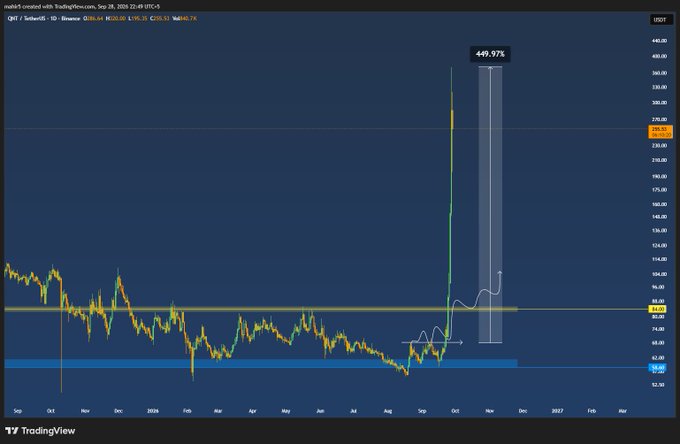Open the USDT currency selector
The width and height of the screenshot is (680, 444).
[x=660, y=20]
